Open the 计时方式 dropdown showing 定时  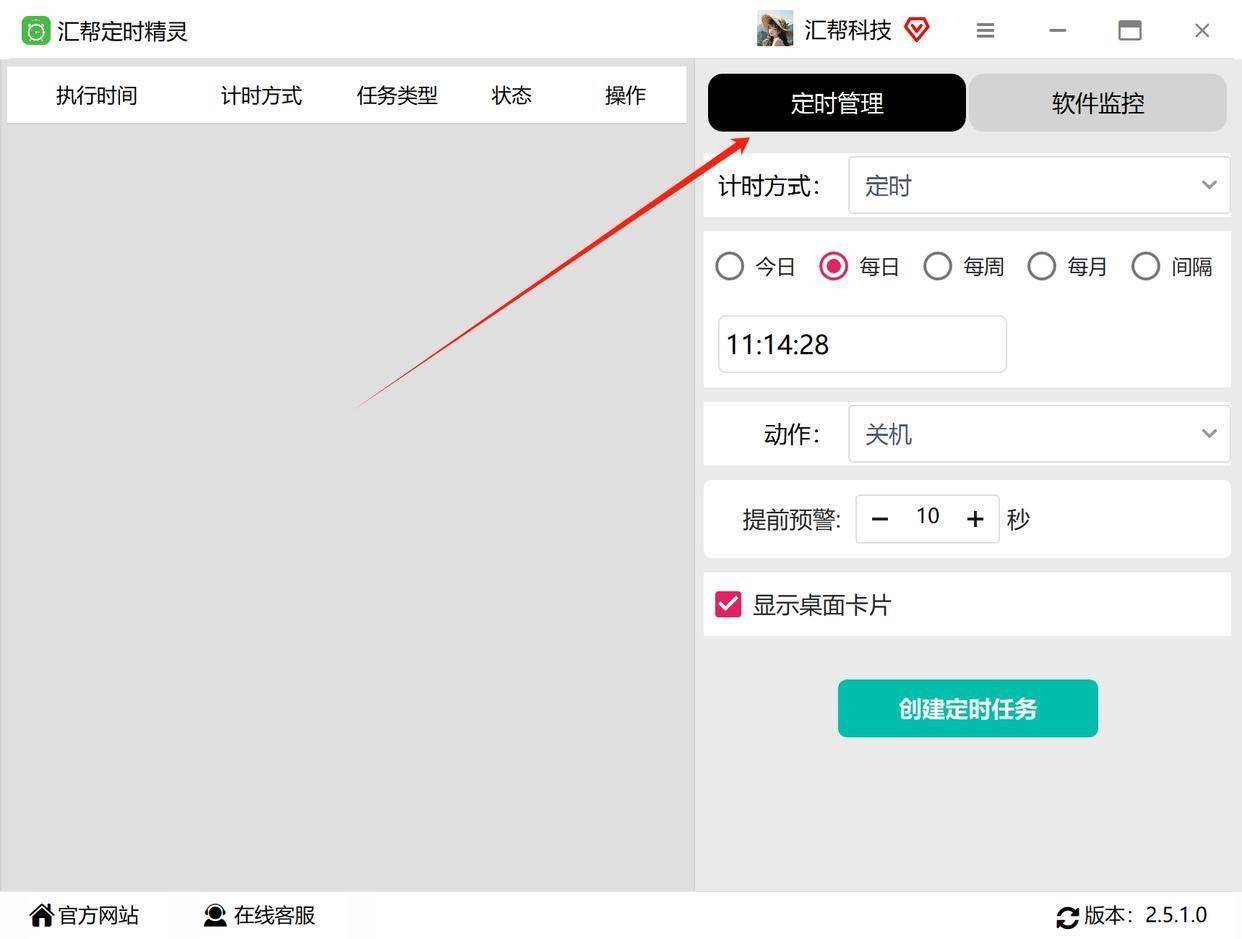click(1038, 185)
